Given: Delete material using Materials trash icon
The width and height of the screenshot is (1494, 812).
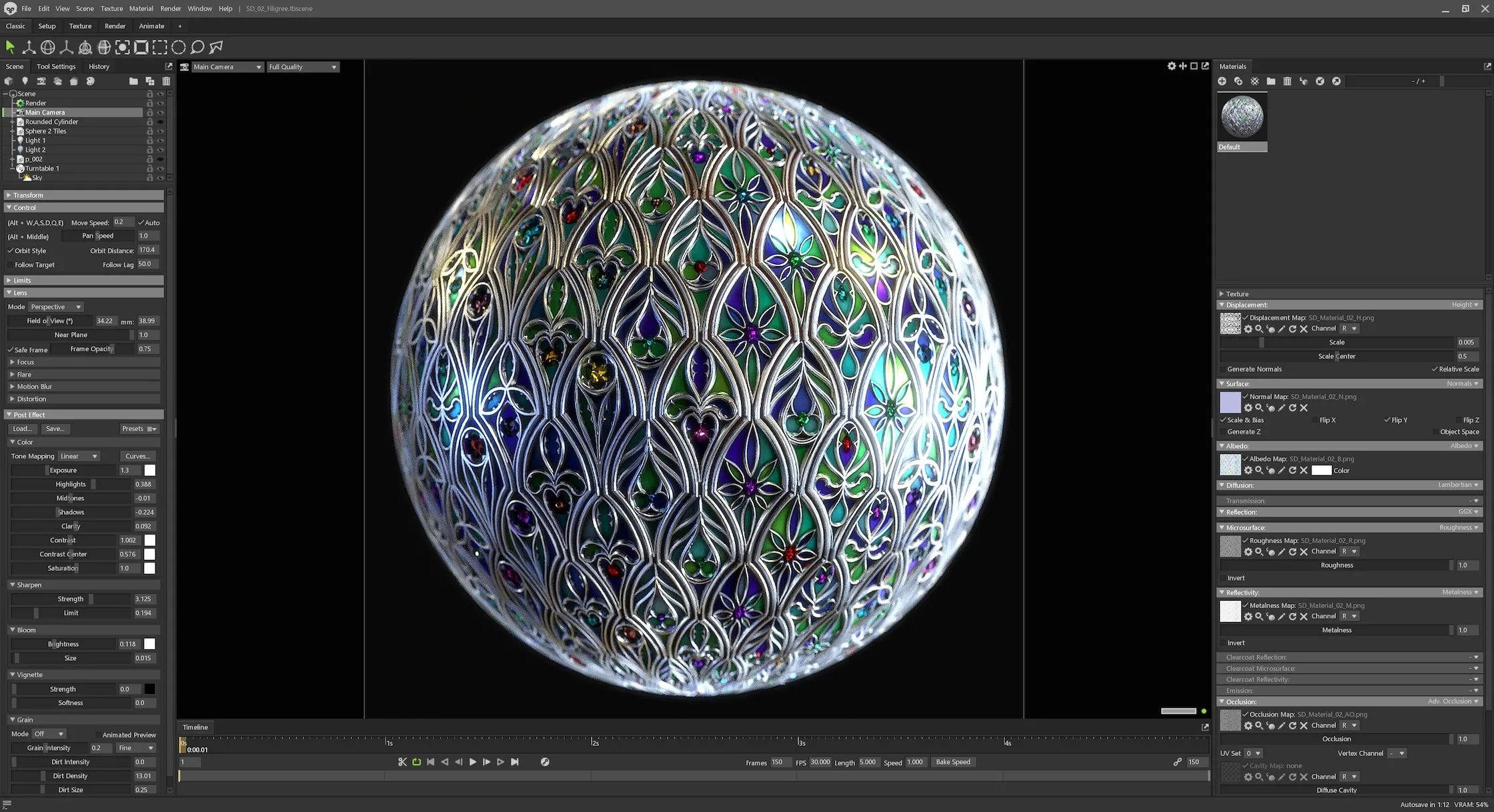Looking at the screenshot, I should click(1287, 81).
